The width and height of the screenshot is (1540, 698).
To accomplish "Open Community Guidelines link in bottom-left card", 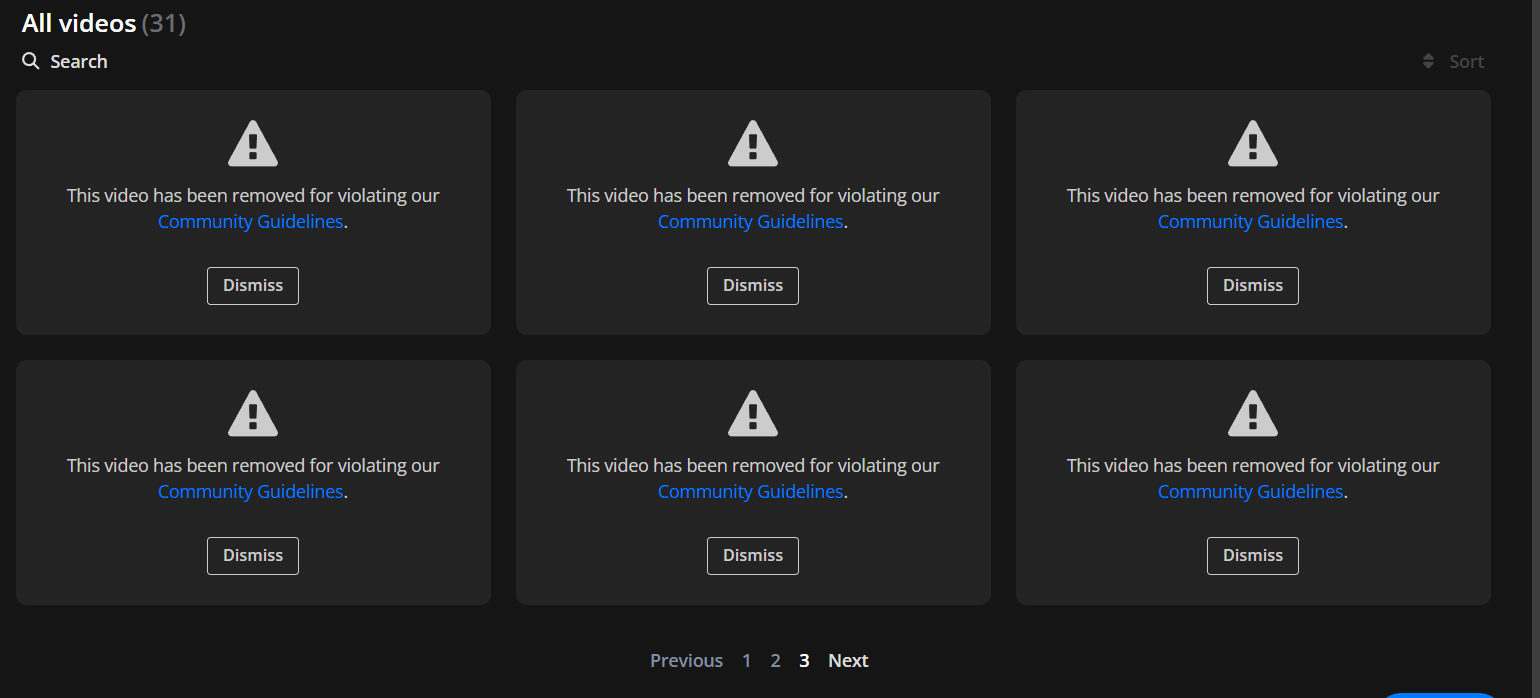I will (250, 492).
